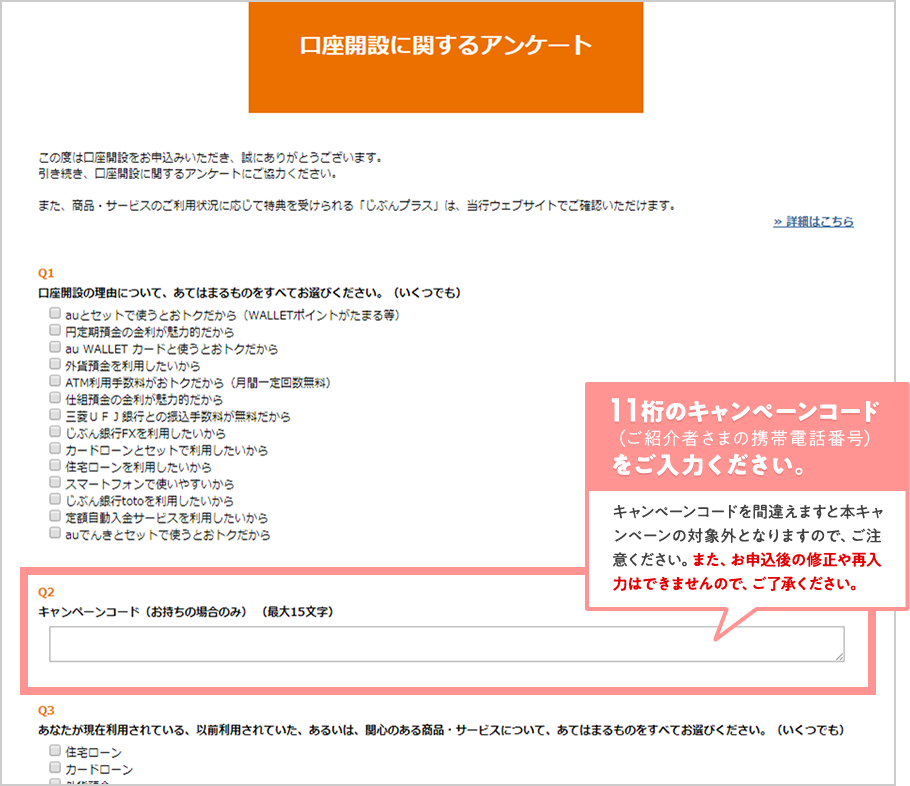Select '三菱UFJ銀行との振込手数料が無料だから' checkbox
Image resolution: width=910 pixels, height=786 pixels.
(55, 415)
